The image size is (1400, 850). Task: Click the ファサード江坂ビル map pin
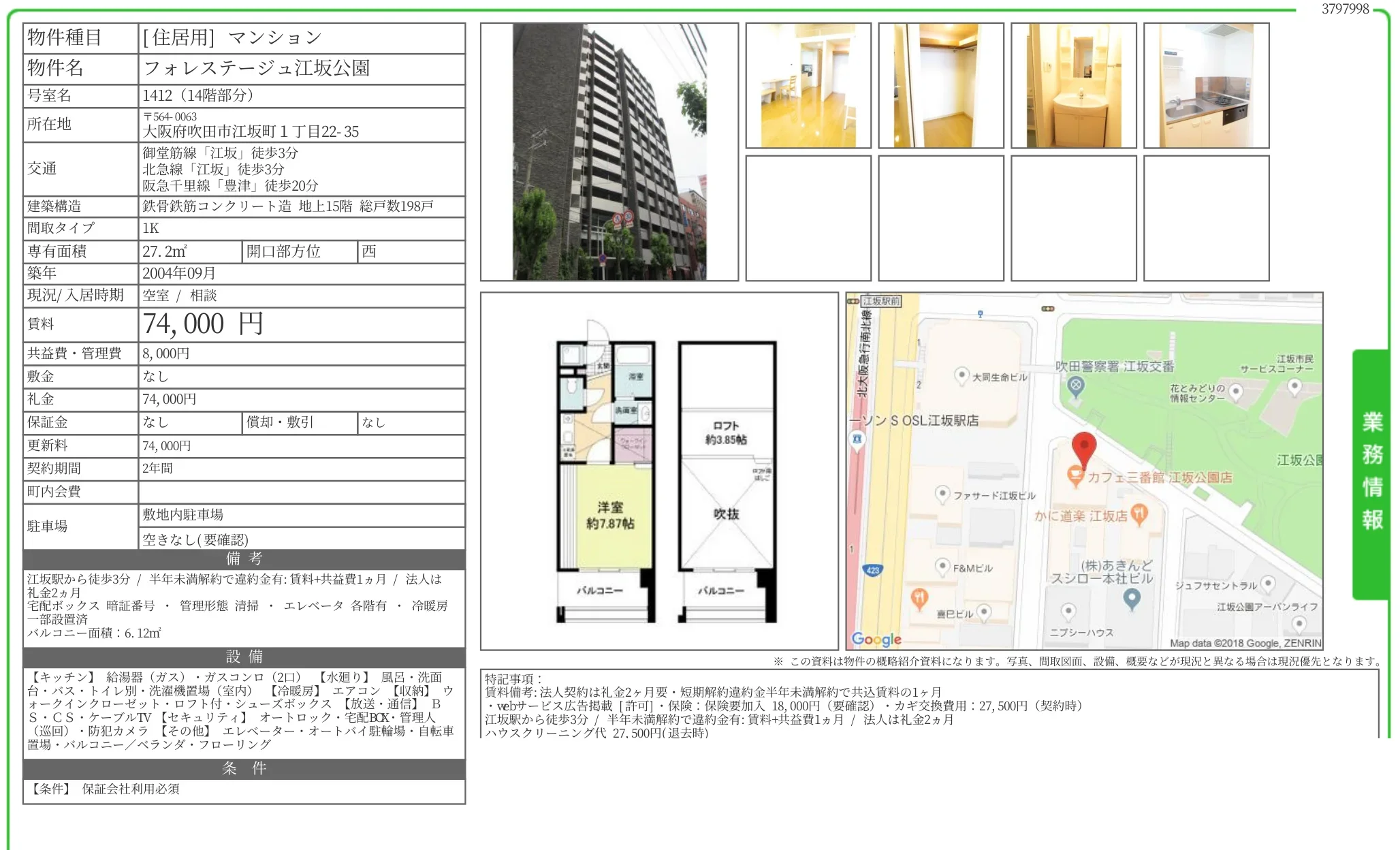click(942, 494)
